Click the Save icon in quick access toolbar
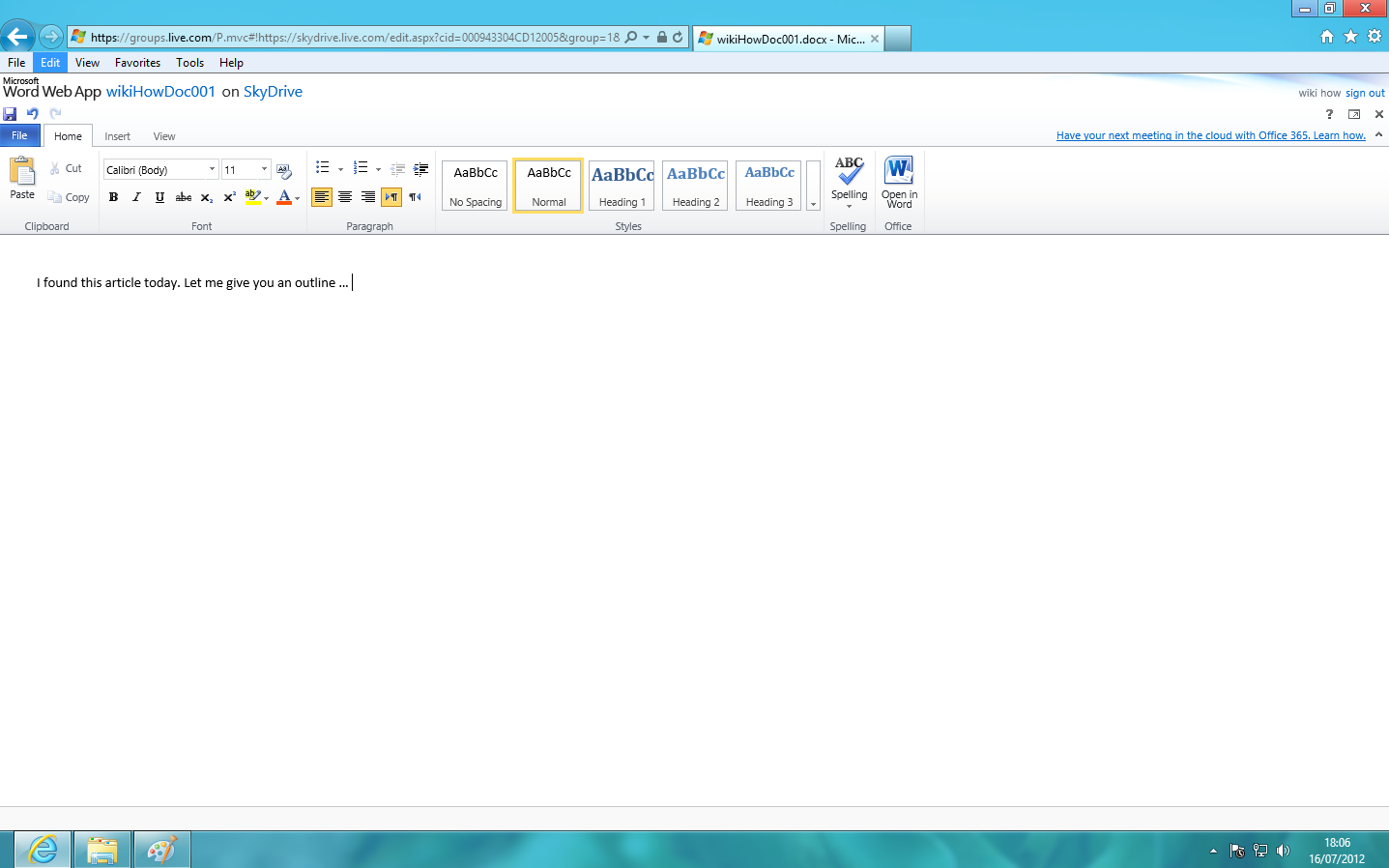Viewport: 1389px width, 868px height. (x=10, y=113)
